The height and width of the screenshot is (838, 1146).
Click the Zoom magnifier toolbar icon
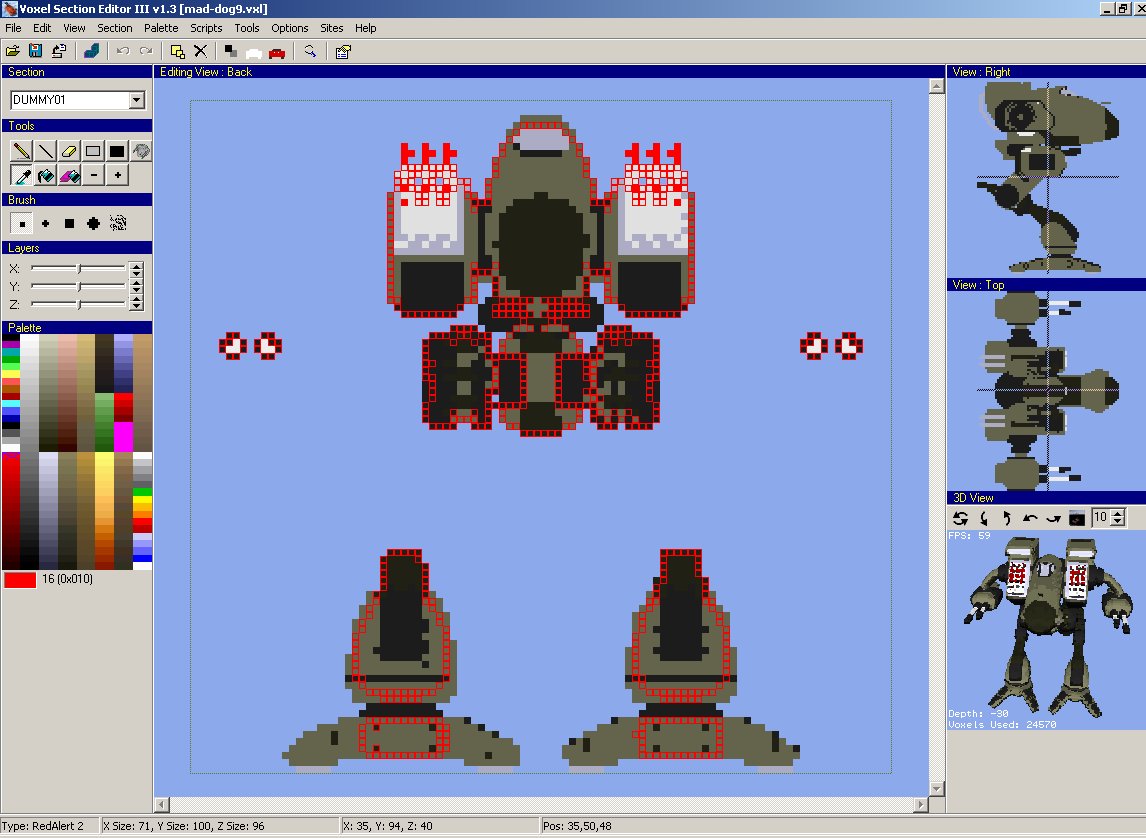point(310,52)
